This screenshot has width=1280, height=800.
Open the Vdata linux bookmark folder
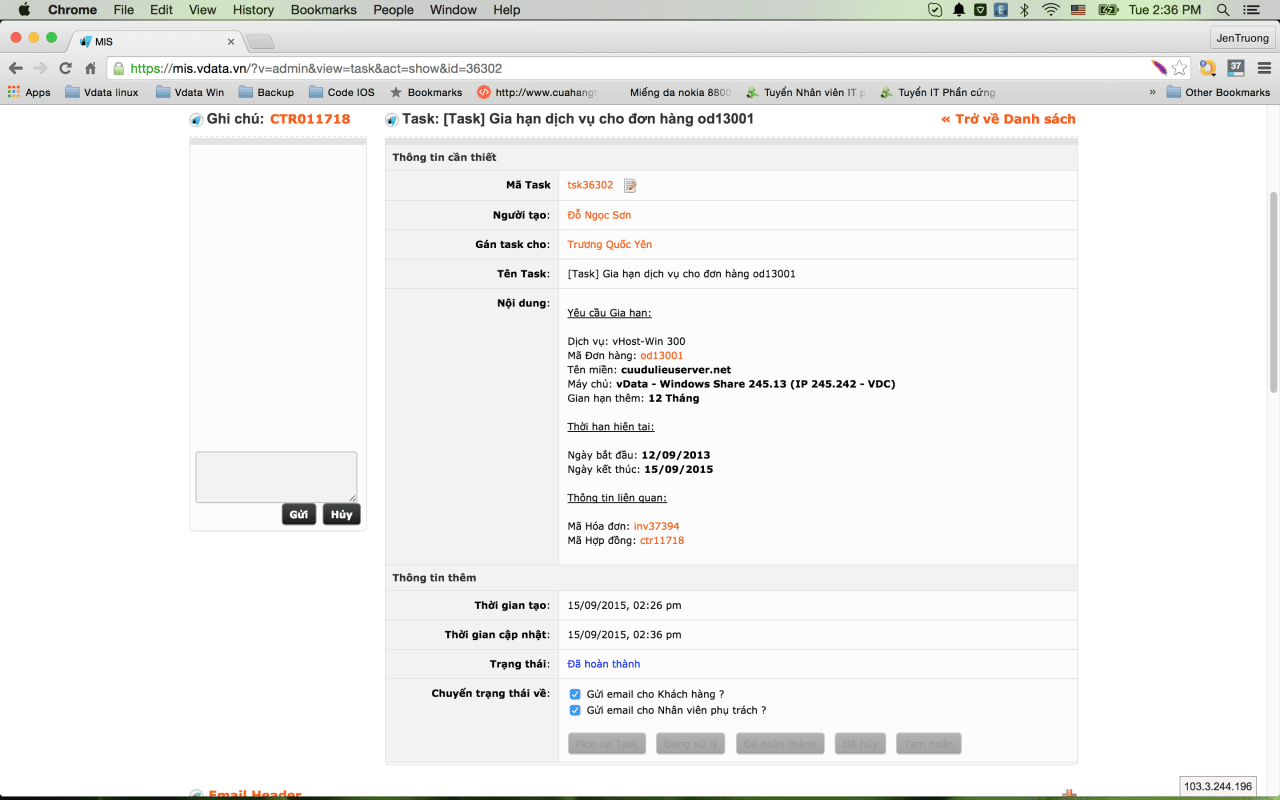pos(101,92)
